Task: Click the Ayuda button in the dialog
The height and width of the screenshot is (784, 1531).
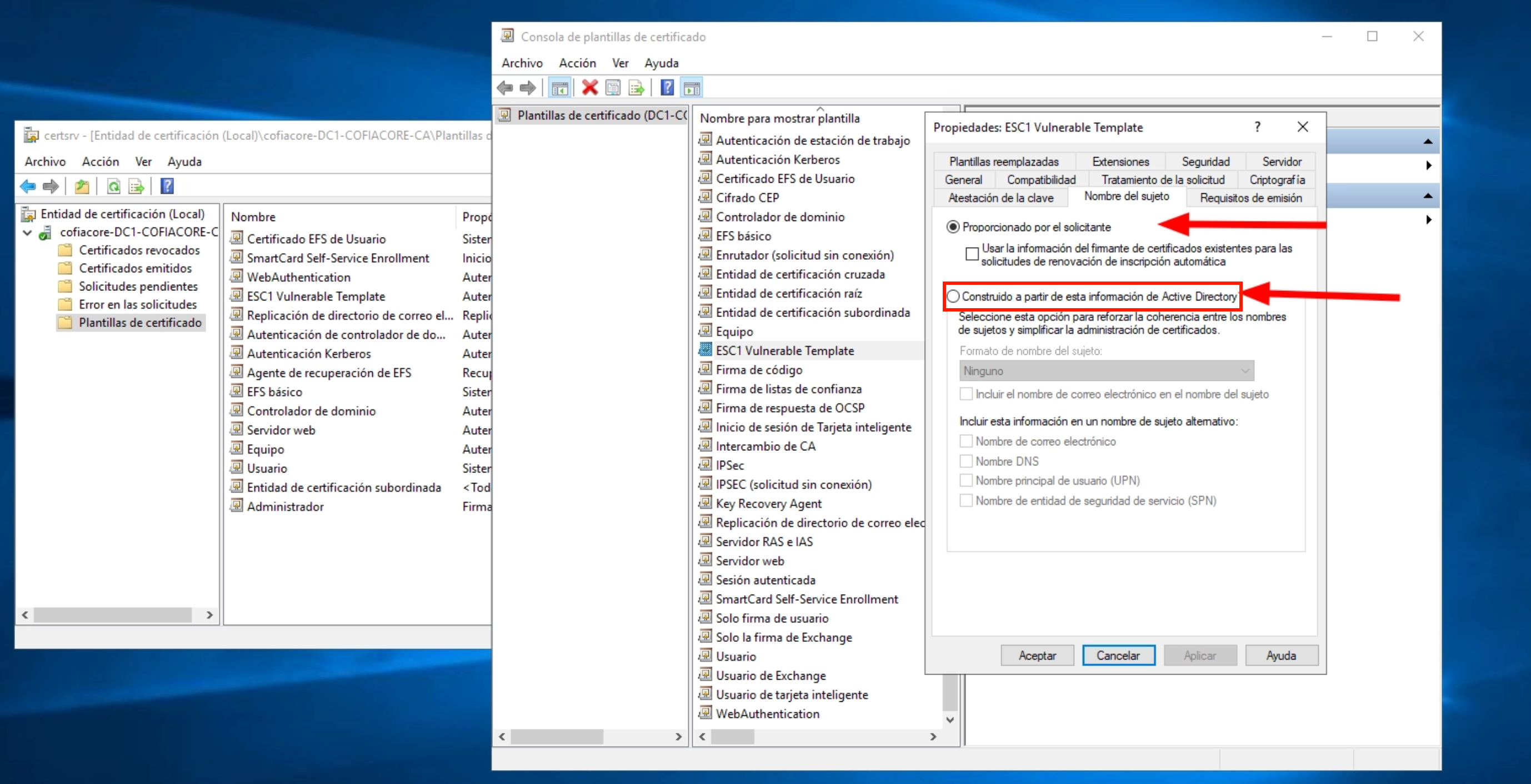Action: [x=1282, y=655]
